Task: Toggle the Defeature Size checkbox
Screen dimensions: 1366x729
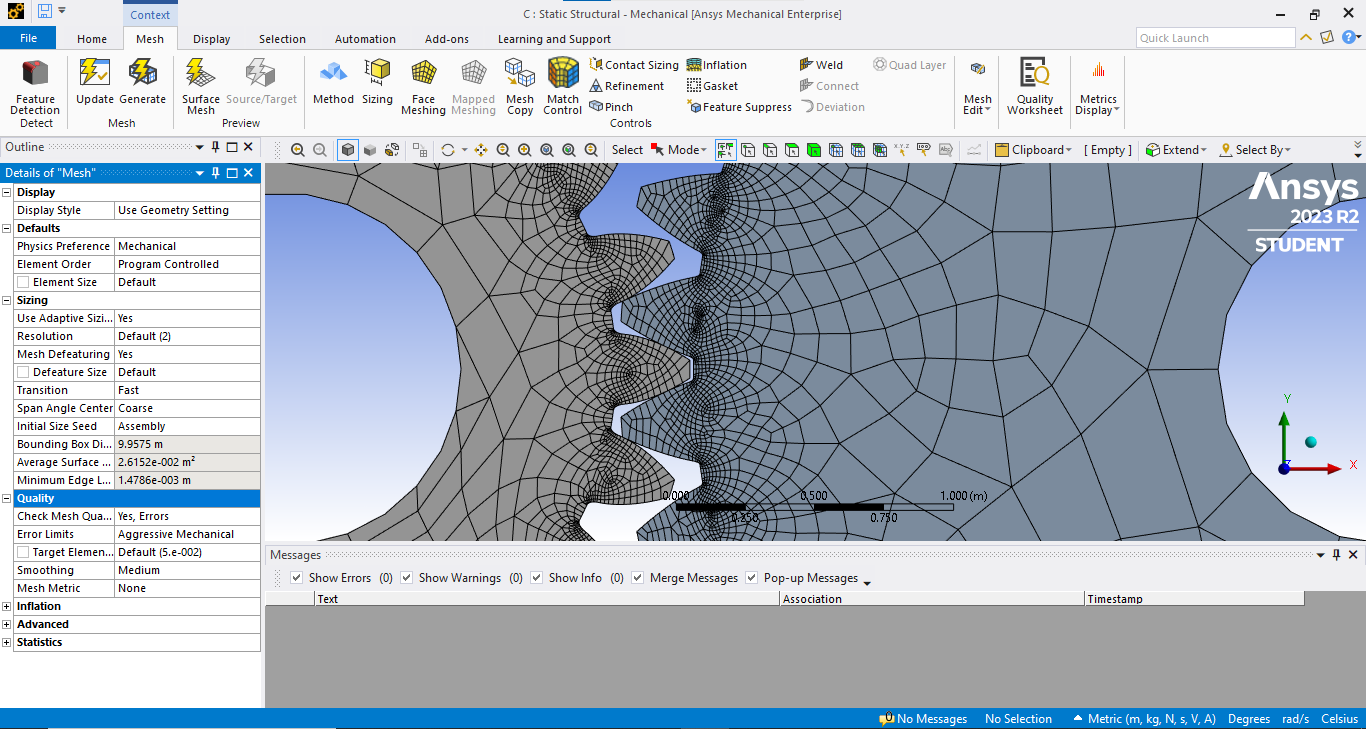Action: [x=23, y=372]
